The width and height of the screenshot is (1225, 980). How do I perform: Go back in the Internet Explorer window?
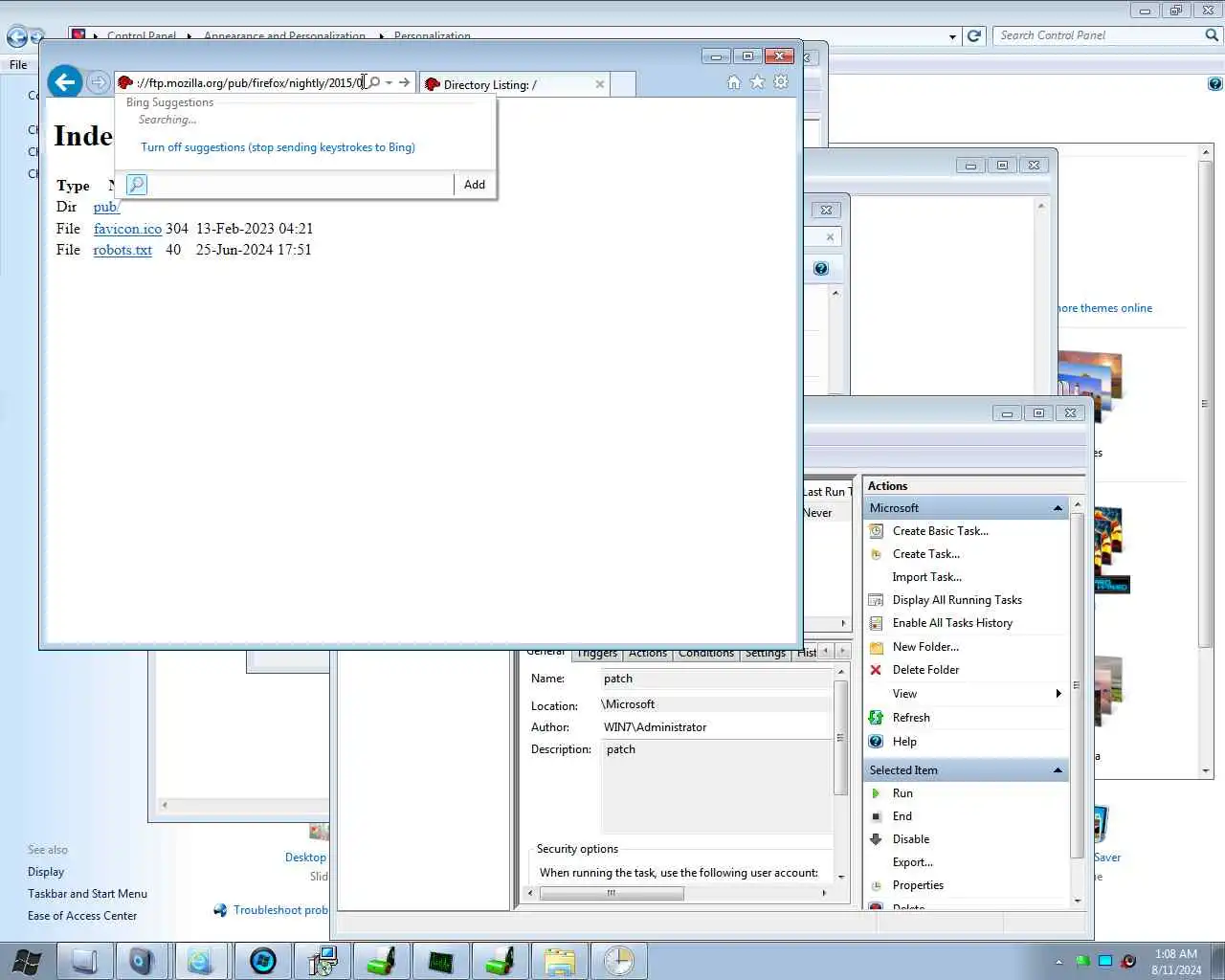(65, 82)
